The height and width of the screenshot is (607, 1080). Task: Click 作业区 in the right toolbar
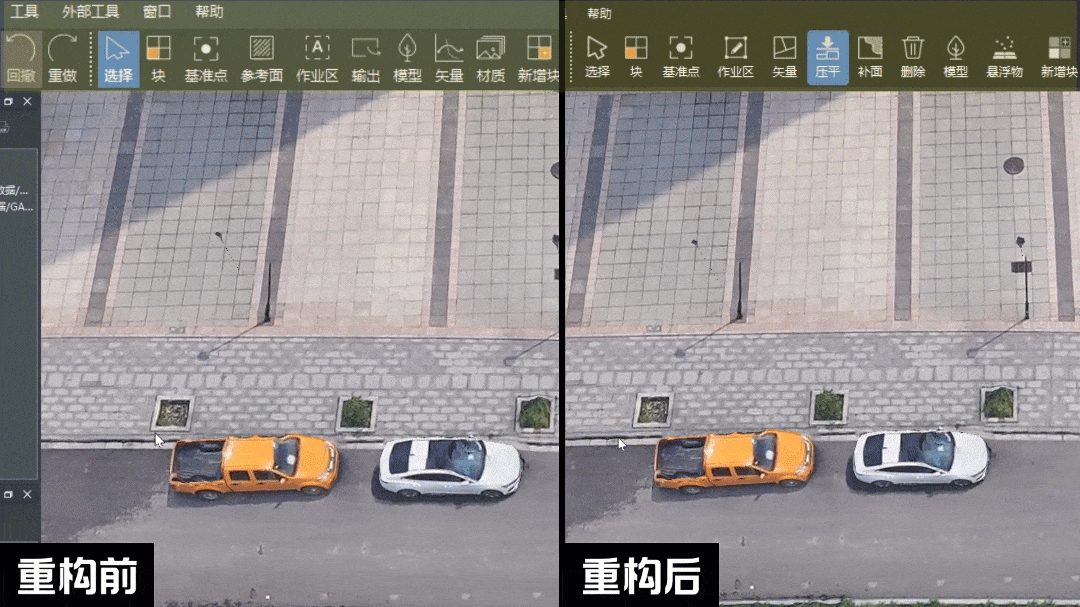point(735,57)
